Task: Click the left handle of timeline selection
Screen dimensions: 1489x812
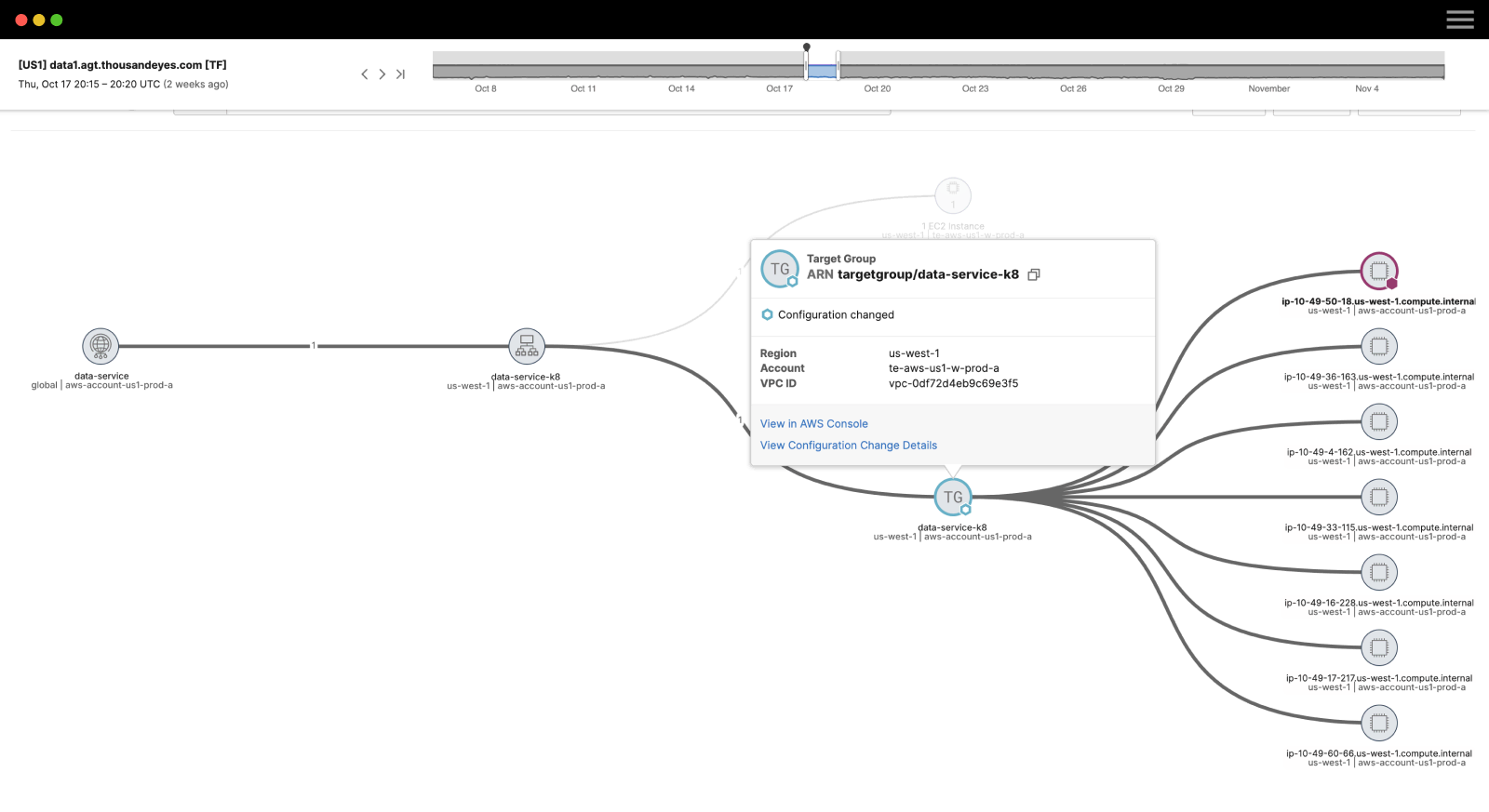Action: (x=806, y=65)
